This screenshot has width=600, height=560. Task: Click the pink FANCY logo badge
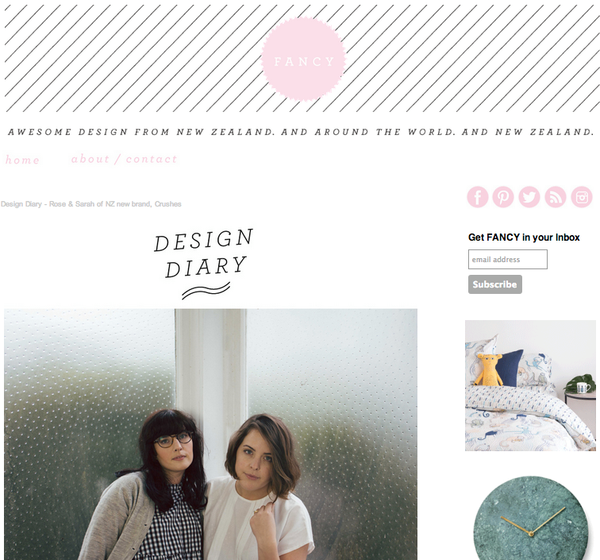click(304, 59)
